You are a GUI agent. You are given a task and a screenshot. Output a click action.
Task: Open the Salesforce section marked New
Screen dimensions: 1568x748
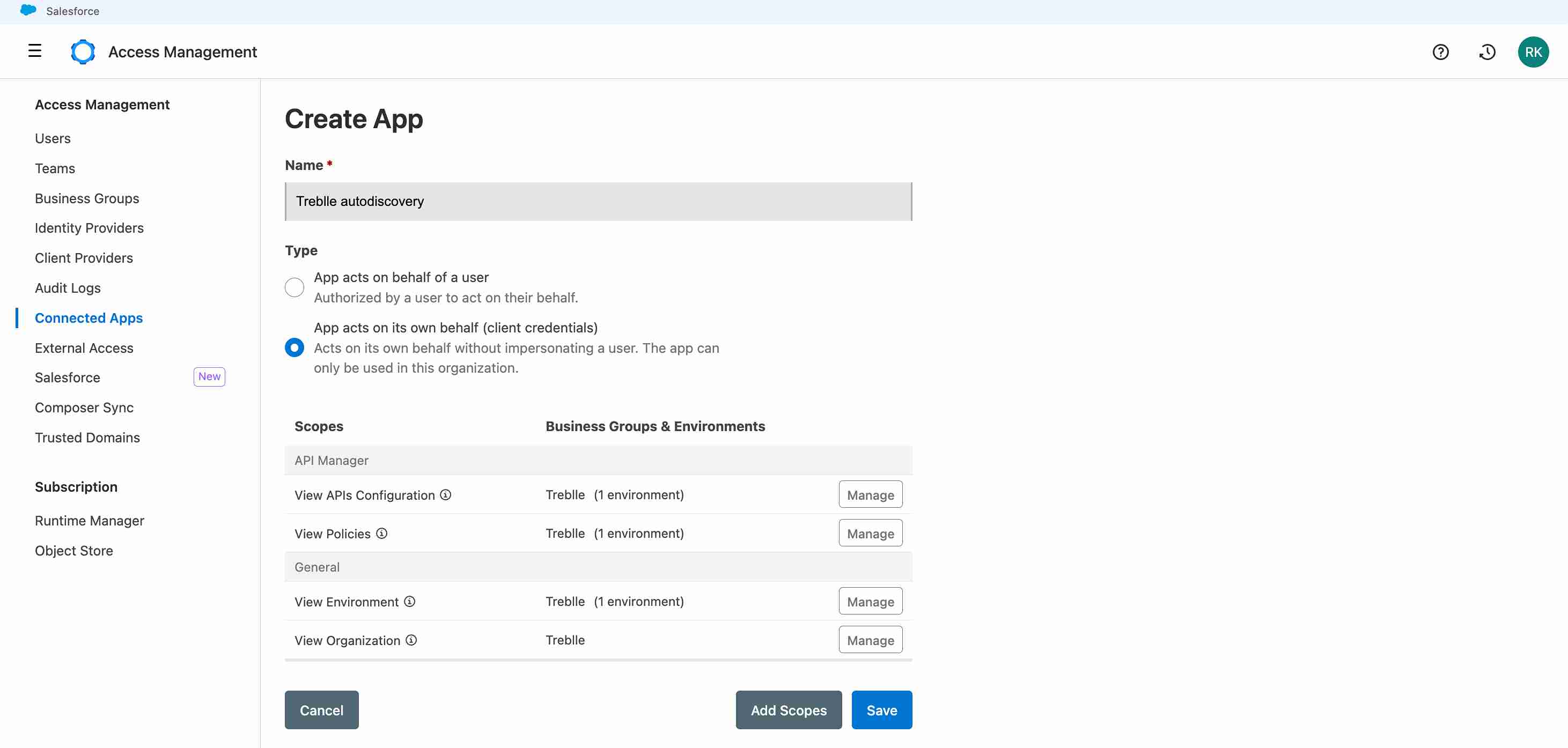(67, 377)
